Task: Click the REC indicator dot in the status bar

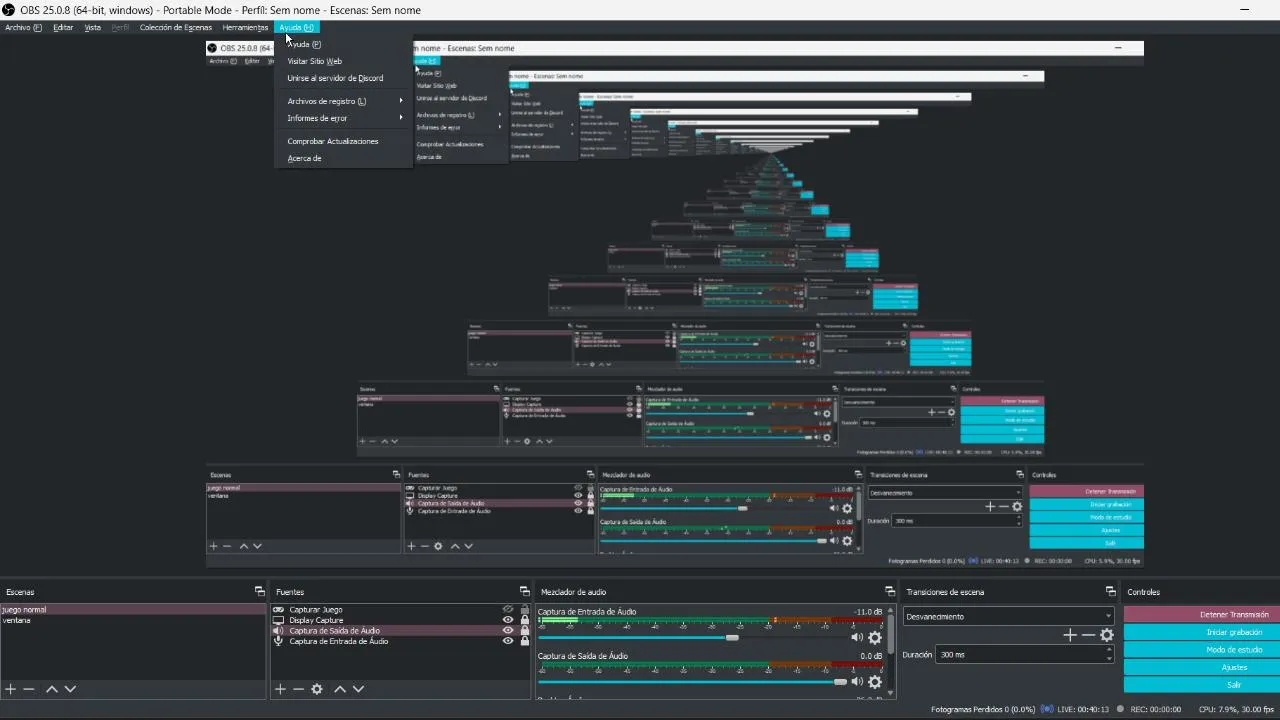Action: coord(1119,709)
